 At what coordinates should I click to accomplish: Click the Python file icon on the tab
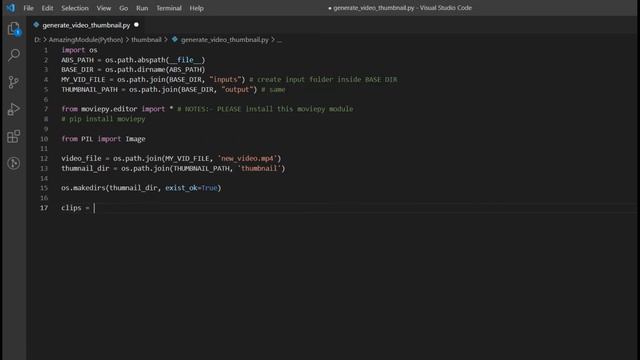point(36,25)
